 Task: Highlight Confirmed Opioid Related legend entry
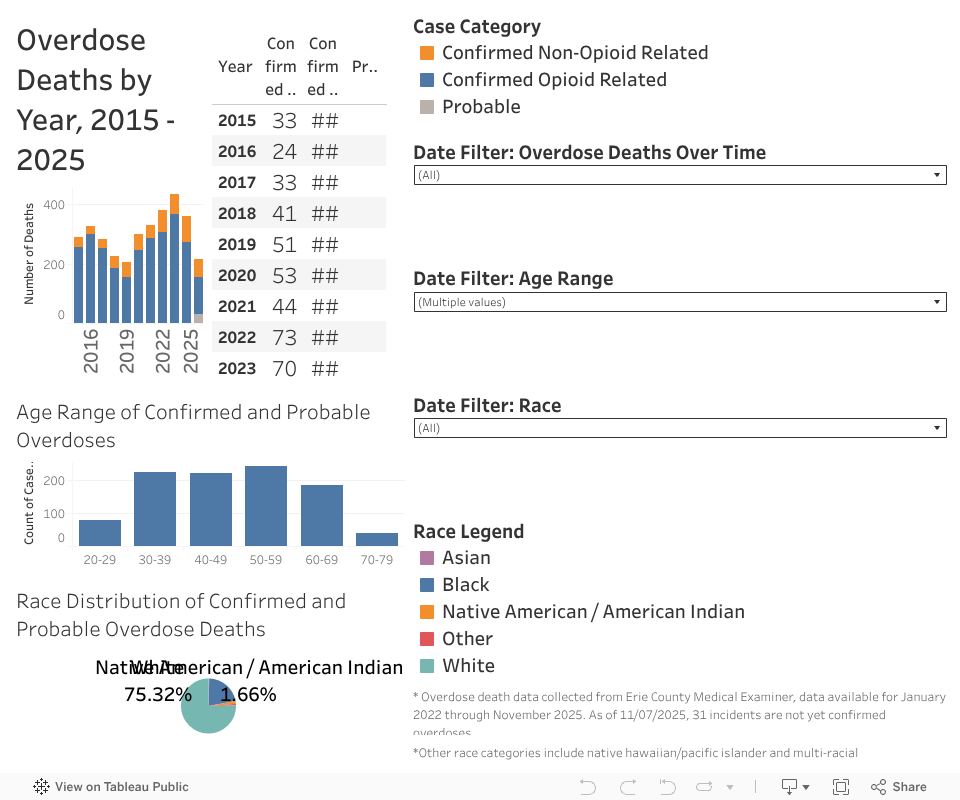(554, 80)
